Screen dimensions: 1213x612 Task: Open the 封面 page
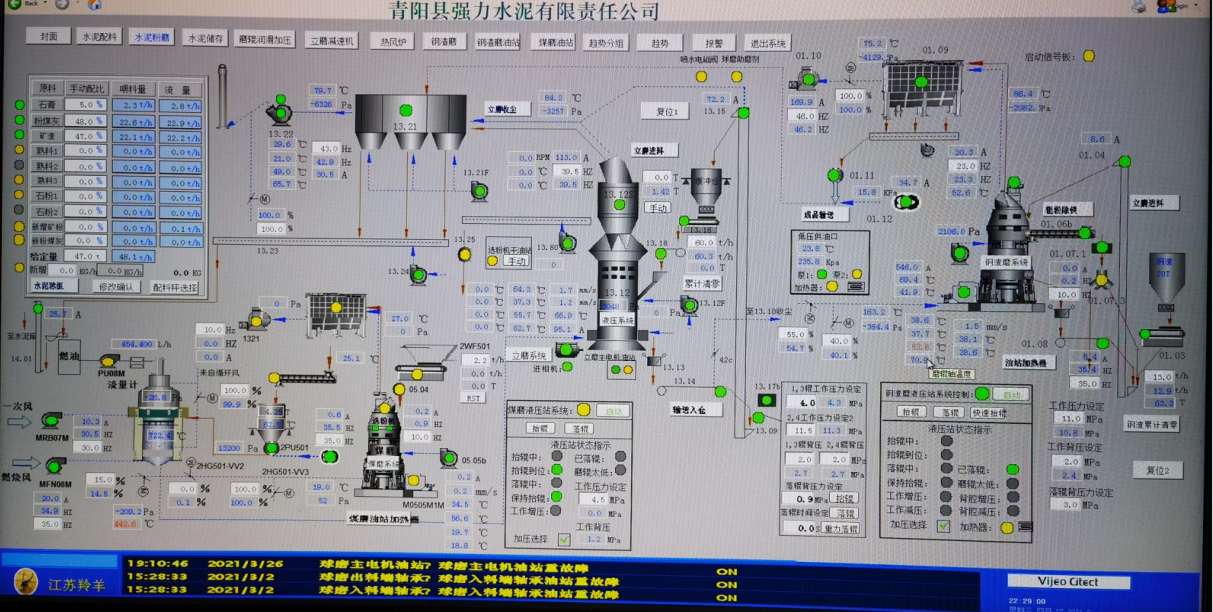tap(49, 37)
